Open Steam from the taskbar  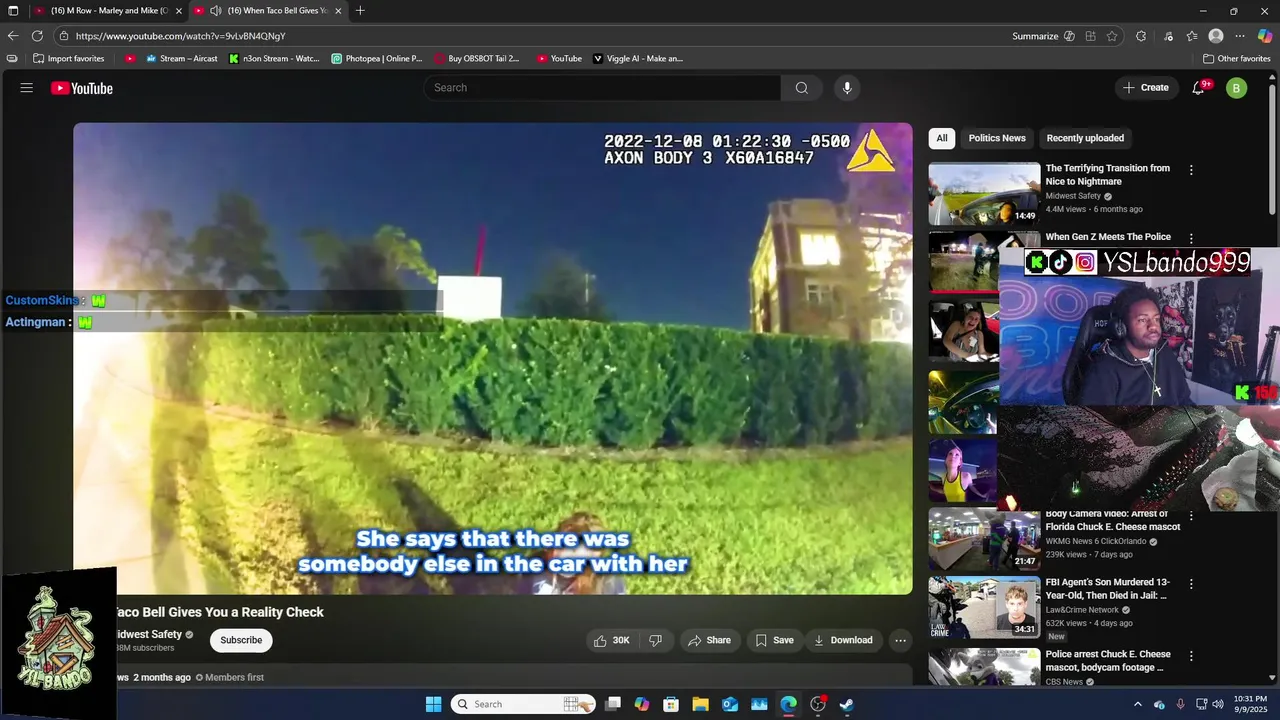tap(846, 704)
